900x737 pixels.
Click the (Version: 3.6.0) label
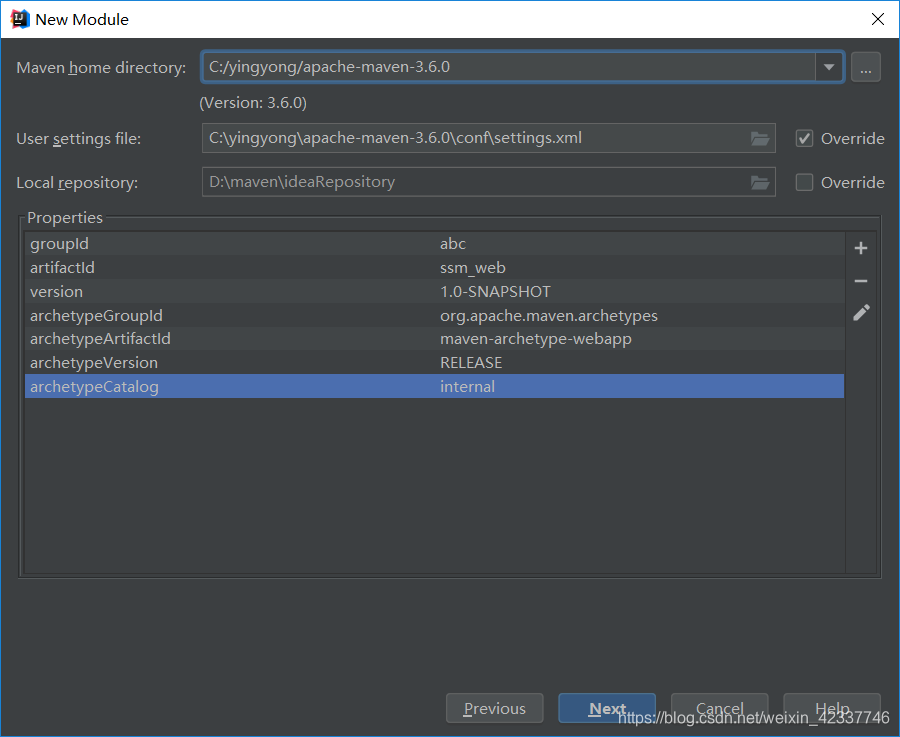(253, 103)
